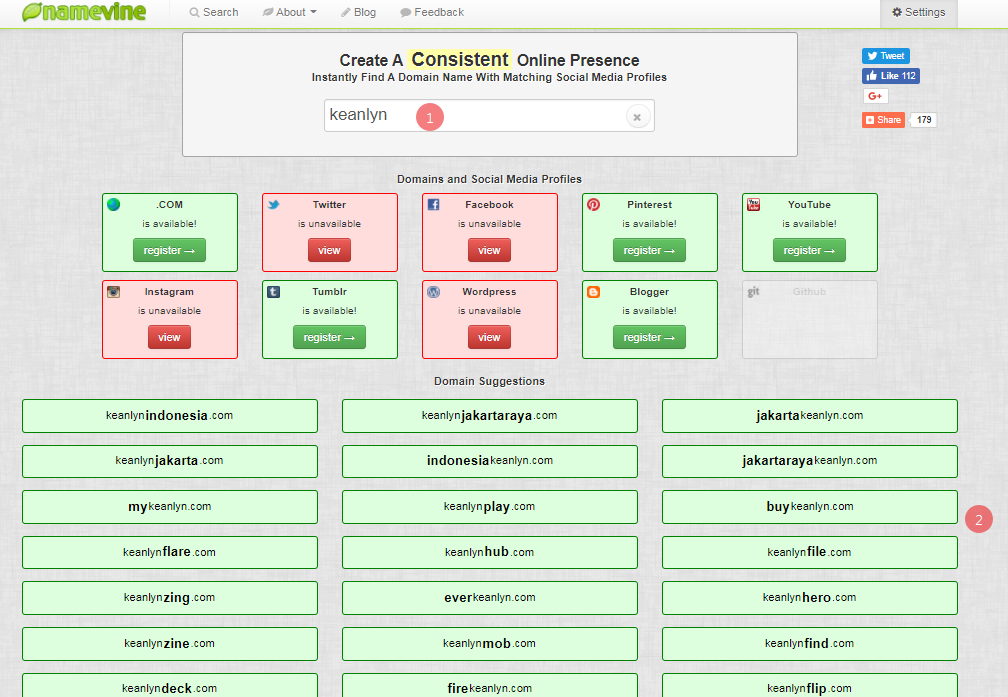Select keanlynjakarta.com suggestion
The width and height of the screenshot is (1008, 697).
[x=170, y=461]
